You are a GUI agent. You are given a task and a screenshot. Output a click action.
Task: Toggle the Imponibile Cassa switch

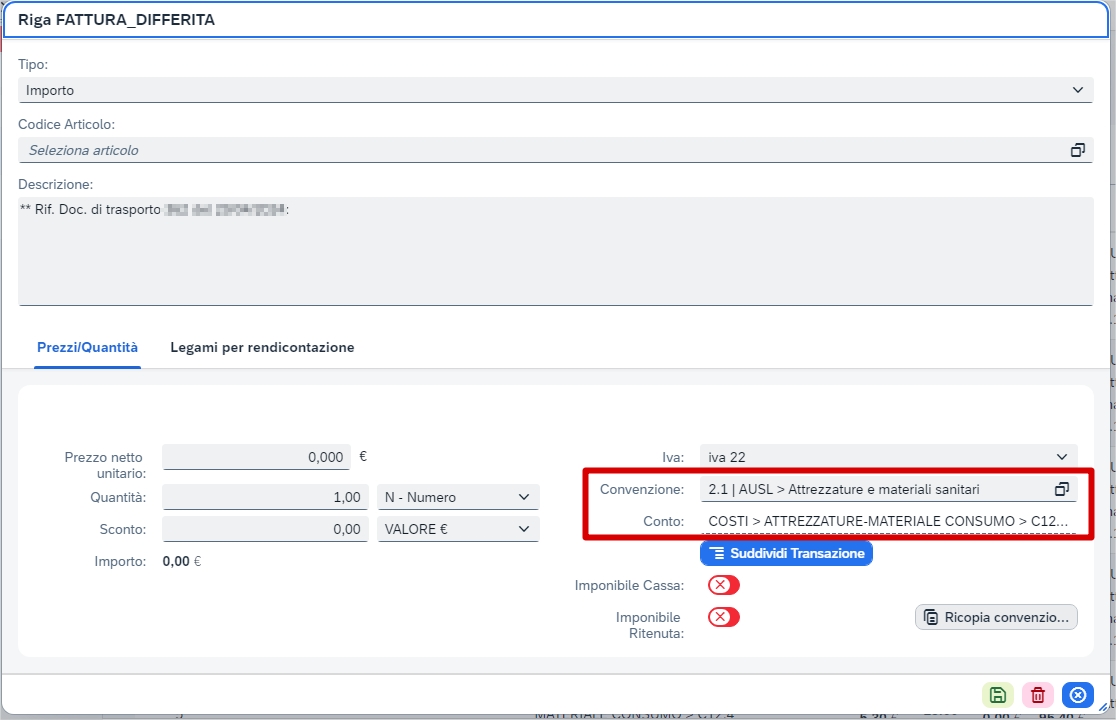[723, 585]
